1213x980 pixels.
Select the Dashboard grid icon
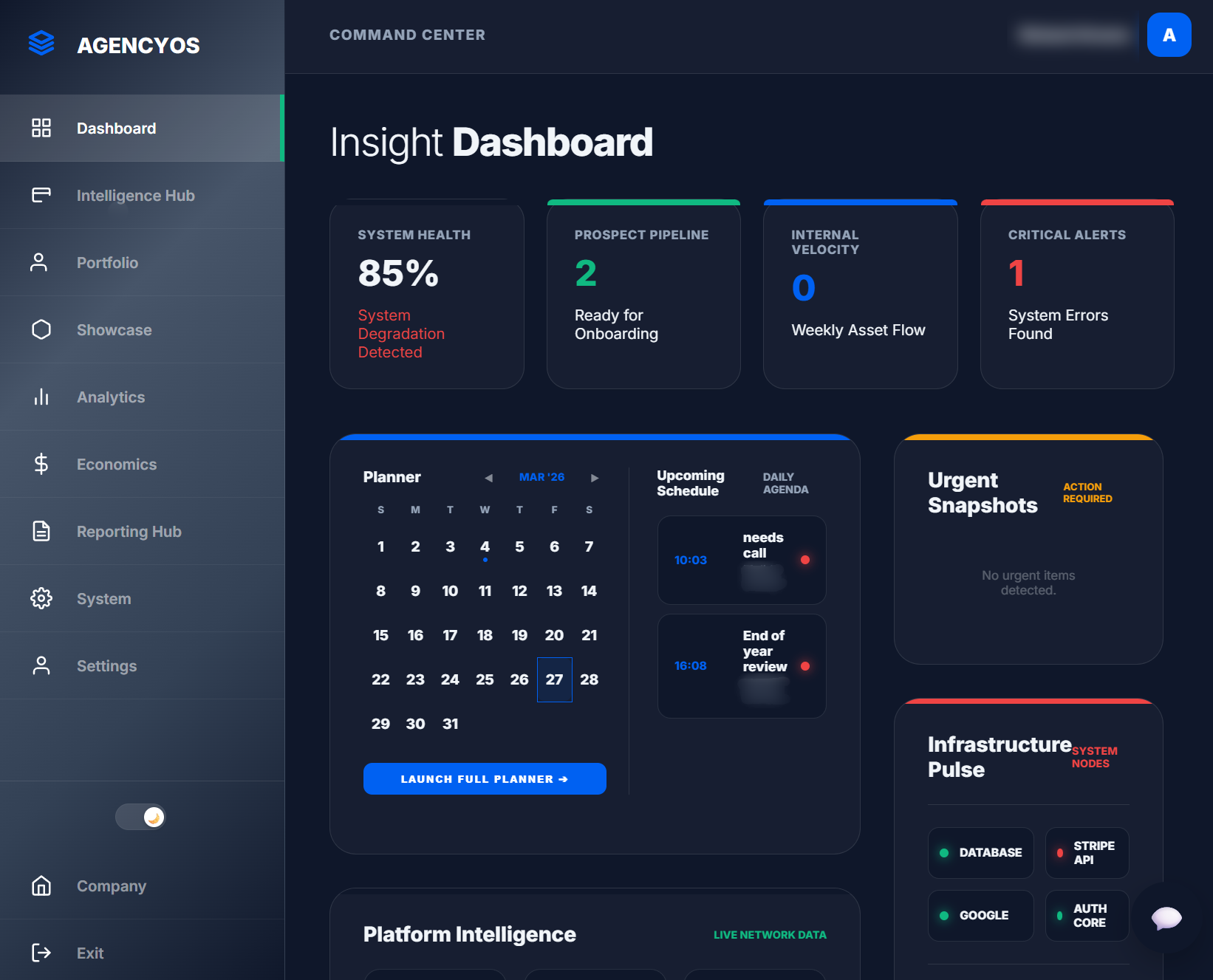click(x=41, y=128)
